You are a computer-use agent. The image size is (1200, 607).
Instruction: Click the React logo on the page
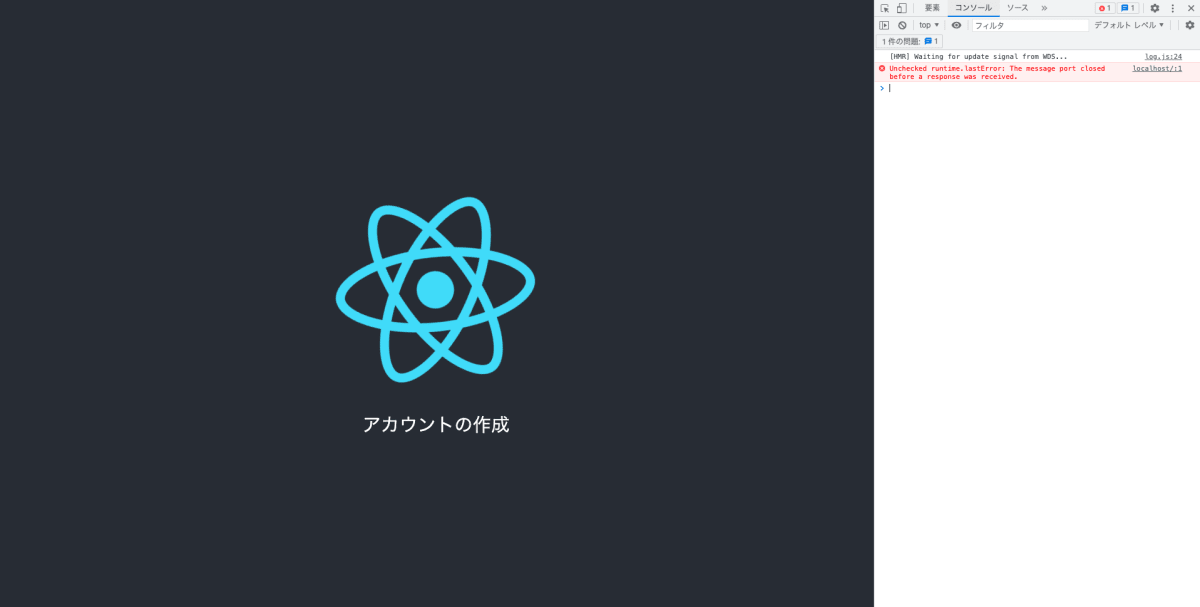click(x=435, y=289)
